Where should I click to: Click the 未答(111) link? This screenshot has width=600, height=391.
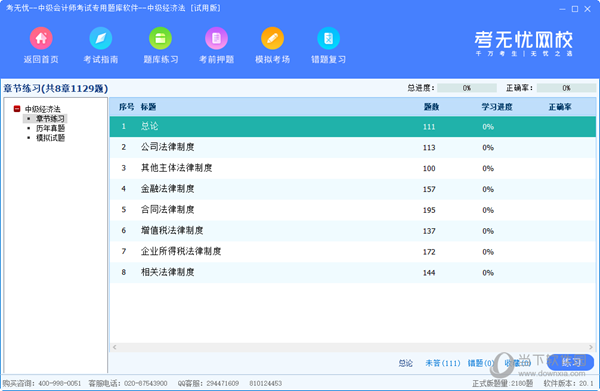coord(443,363)
